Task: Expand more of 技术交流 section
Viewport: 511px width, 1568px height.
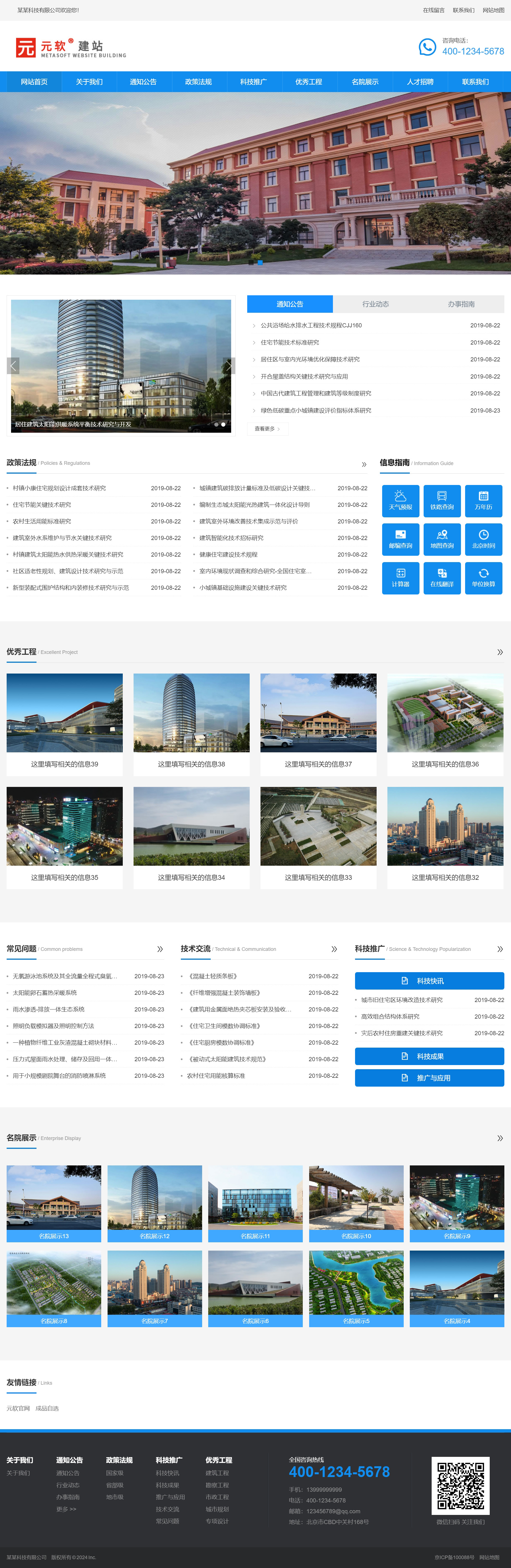Action: tap(334, 949)
